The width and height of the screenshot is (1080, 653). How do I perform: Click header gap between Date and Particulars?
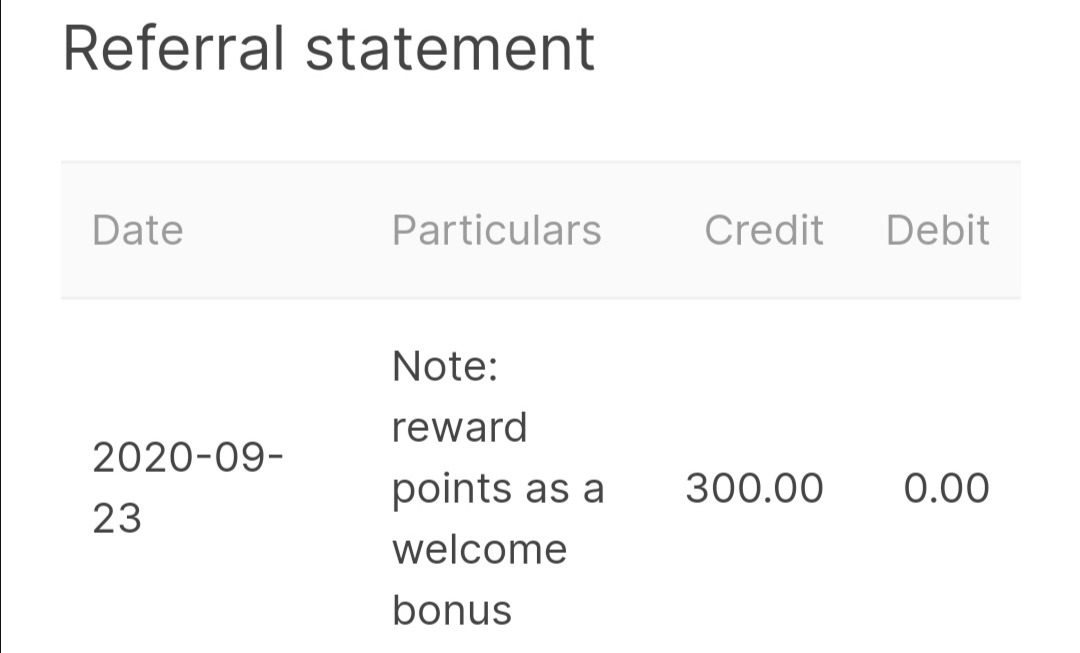288,230
